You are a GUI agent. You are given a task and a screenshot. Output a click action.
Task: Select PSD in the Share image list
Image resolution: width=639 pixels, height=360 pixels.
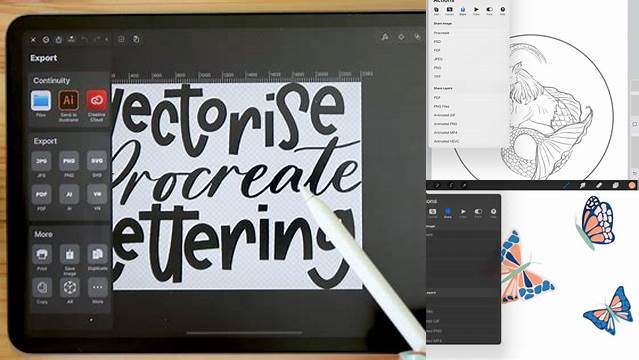pyautogui.click(x=437, y=42)
